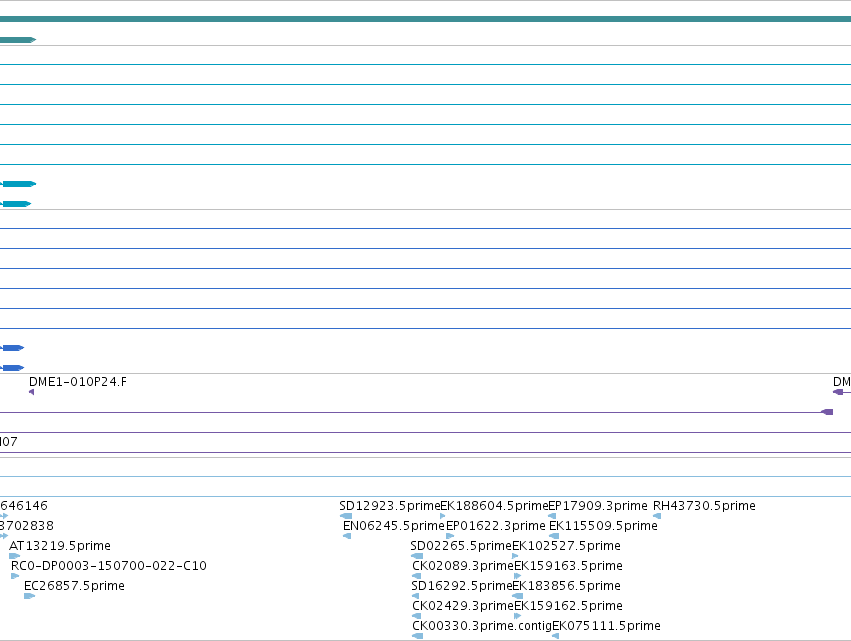This screenshot has width=851, height=641.
Task: Click the small purple arrow under DME1-010P24.F
Action: (31, 392)
